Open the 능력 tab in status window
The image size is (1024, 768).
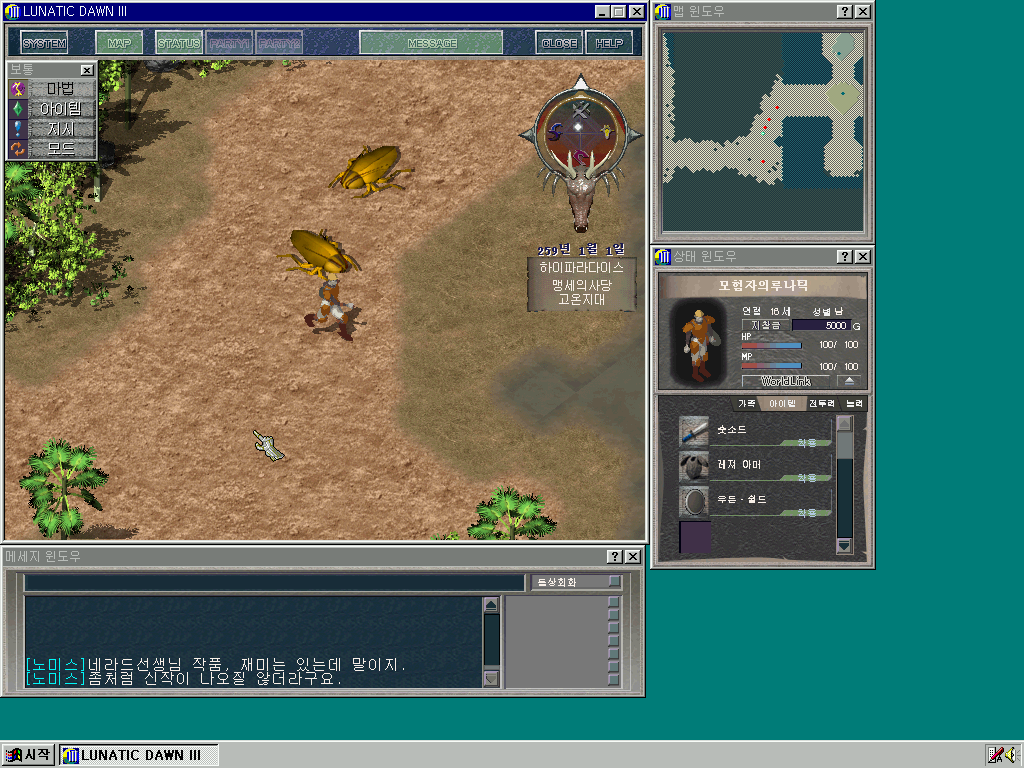(x=854, y=404)
